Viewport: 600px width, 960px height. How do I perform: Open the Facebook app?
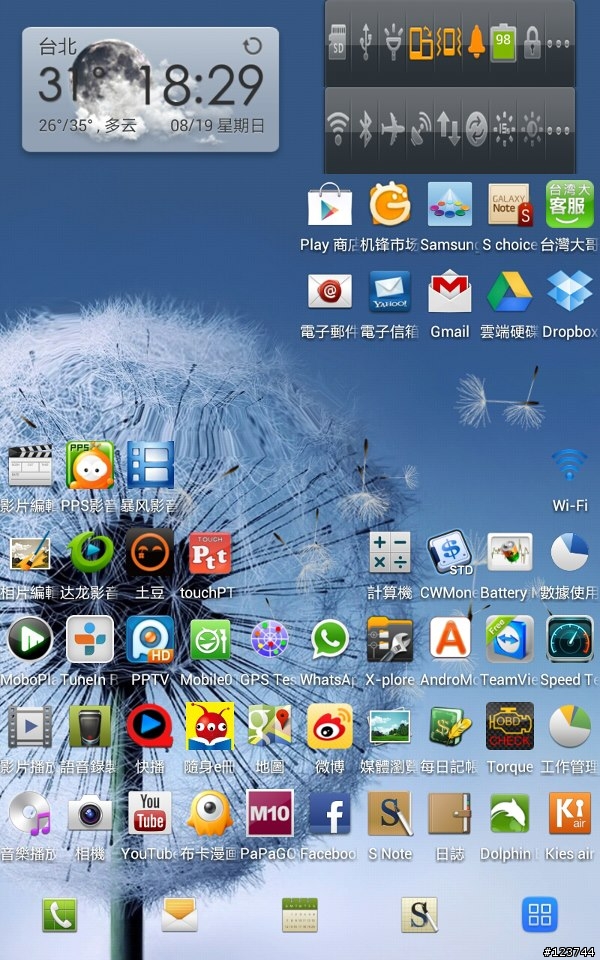(329, 813)
